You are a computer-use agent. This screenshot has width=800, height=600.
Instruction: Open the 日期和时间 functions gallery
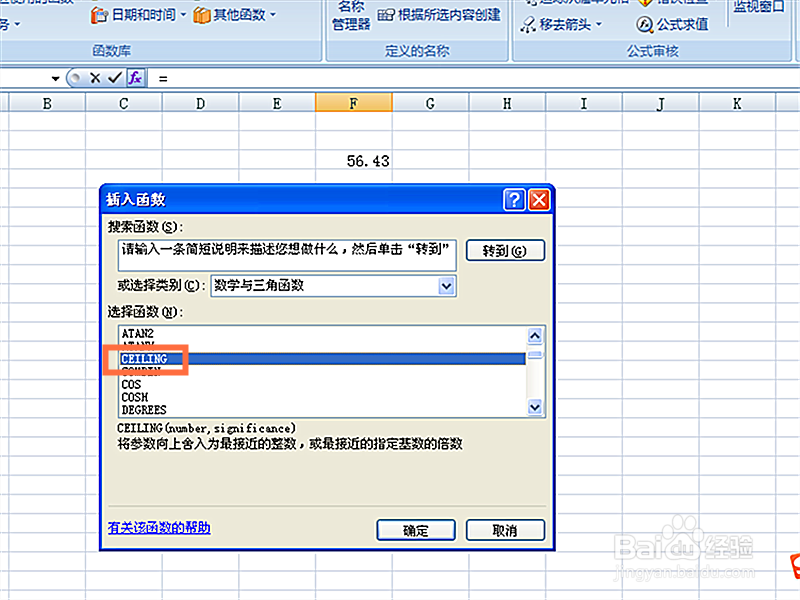point(144,15)
